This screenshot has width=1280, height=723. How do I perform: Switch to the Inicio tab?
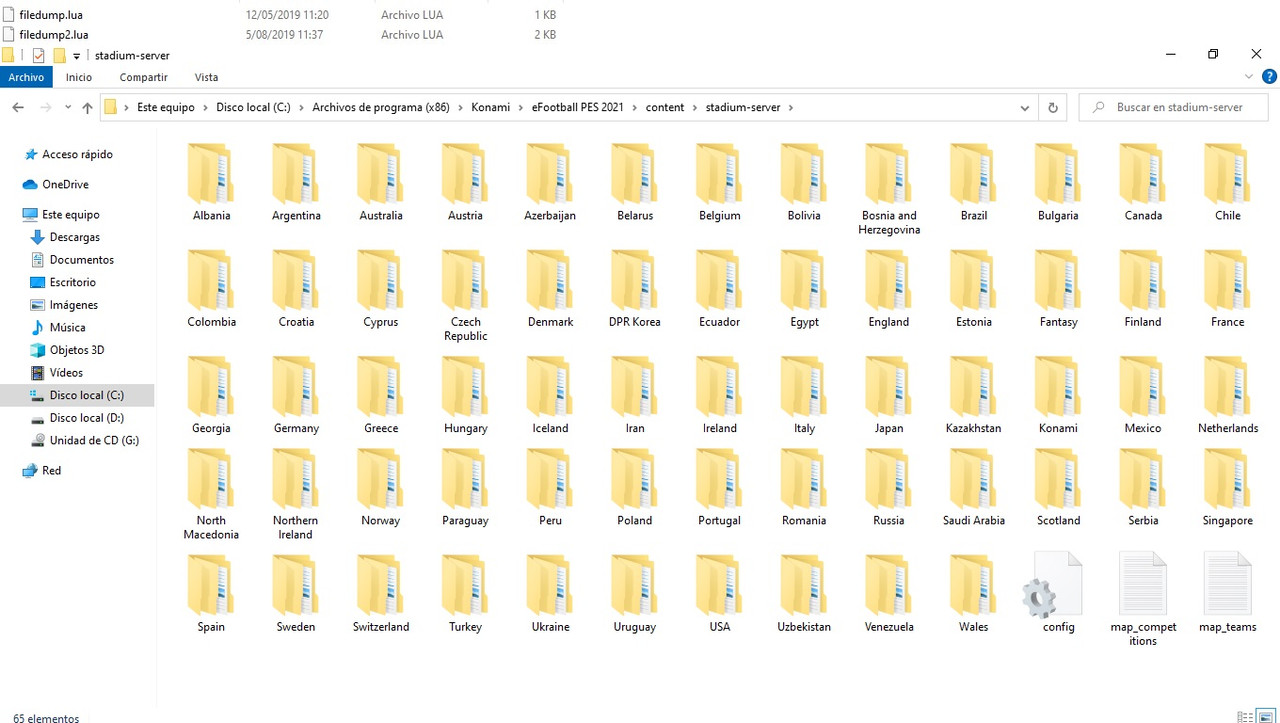[79, 77]
